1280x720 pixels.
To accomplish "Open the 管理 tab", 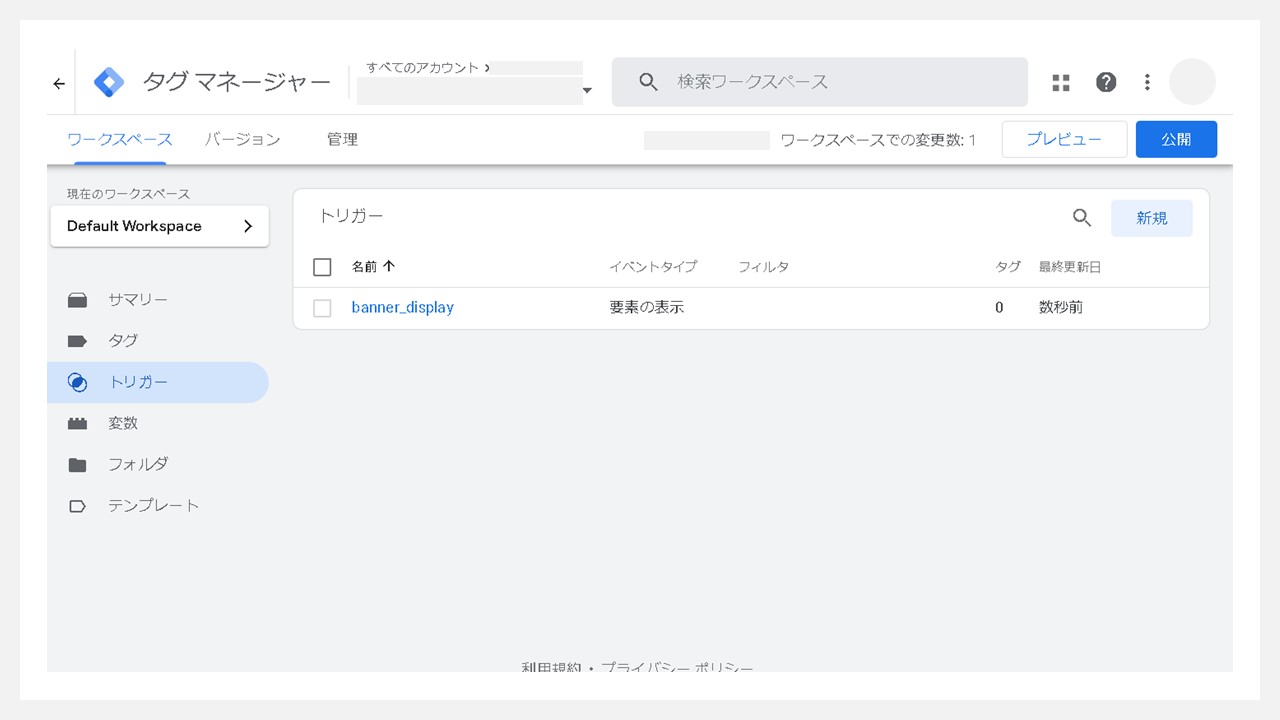I will [342, 139].
